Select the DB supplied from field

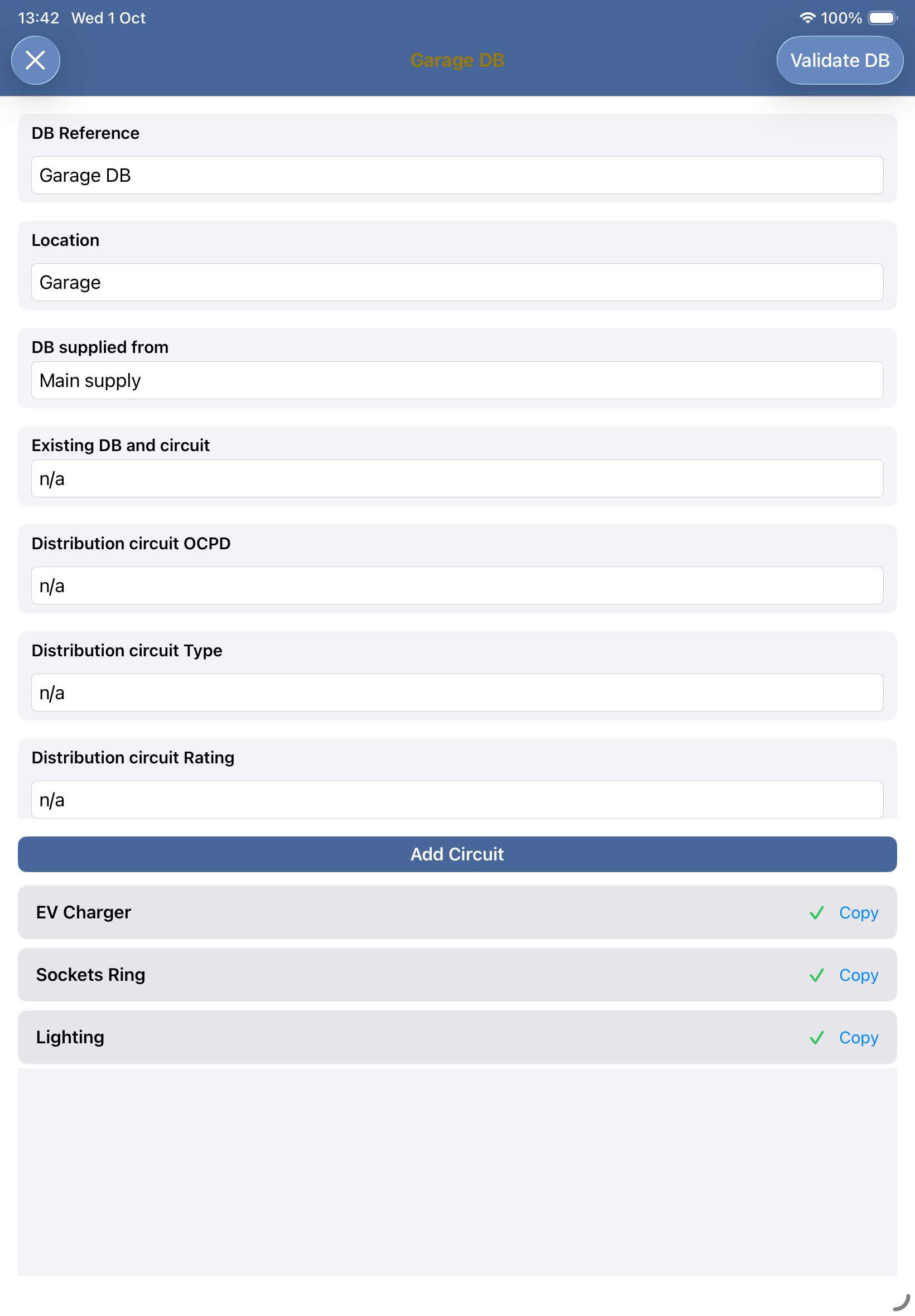click(457, 380)
